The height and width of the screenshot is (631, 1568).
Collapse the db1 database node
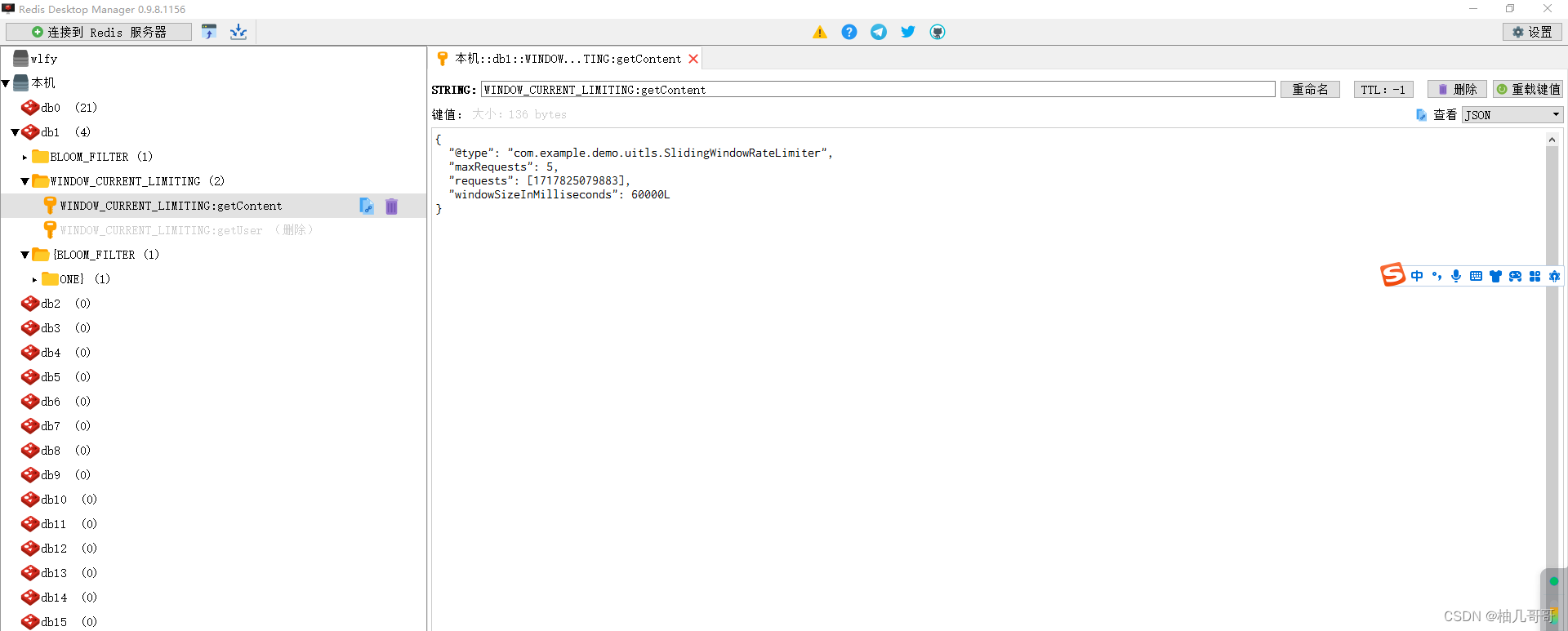15,132
